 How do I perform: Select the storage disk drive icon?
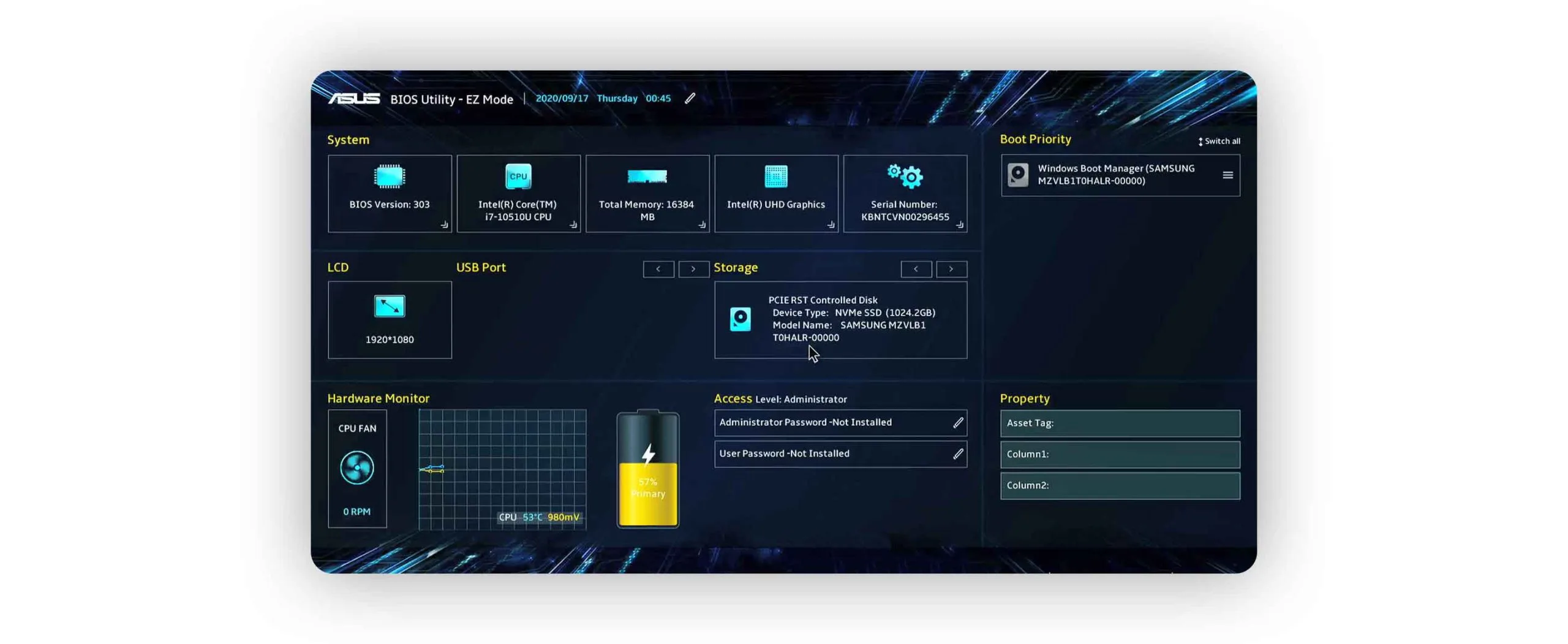coord(740,319)
